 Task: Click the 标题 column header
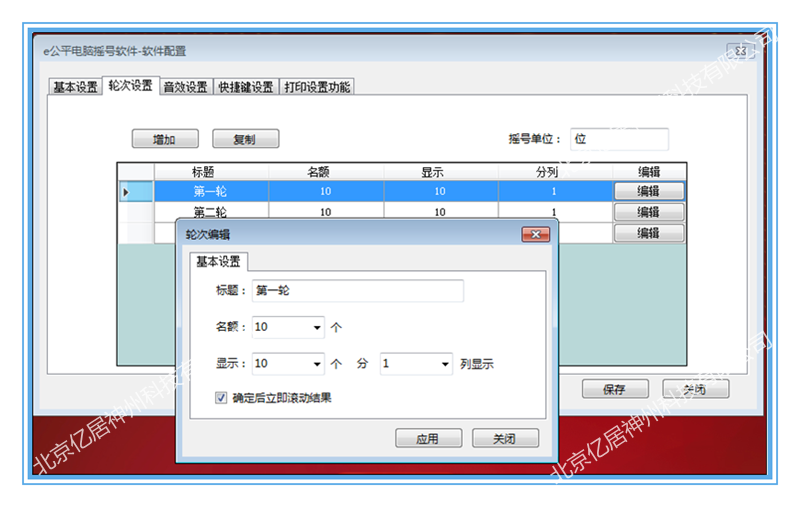pos(211,171)
